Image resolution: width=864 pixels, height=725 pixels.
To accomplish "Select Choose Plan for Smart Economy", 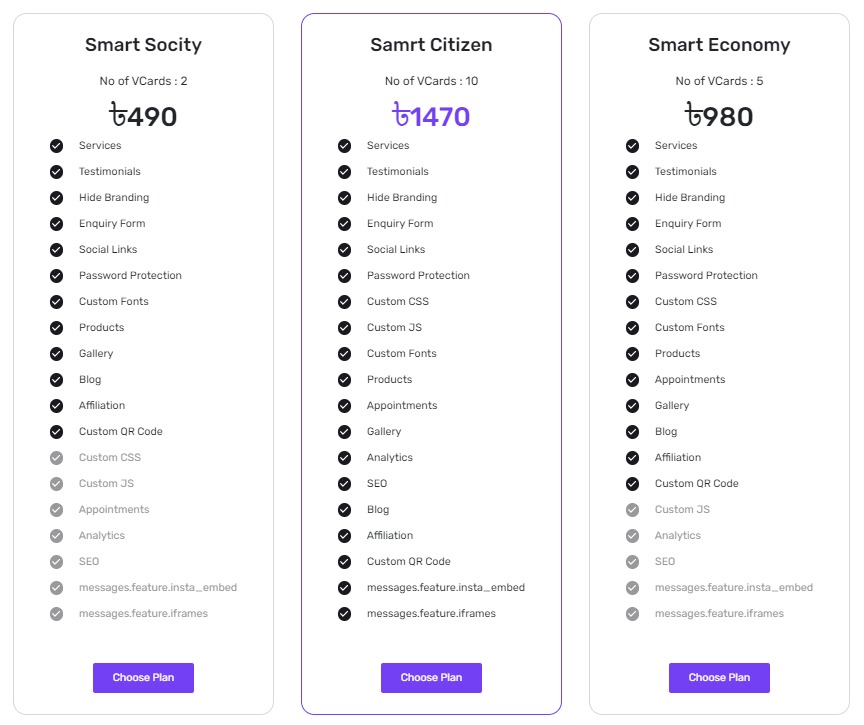I will (719, 677).
